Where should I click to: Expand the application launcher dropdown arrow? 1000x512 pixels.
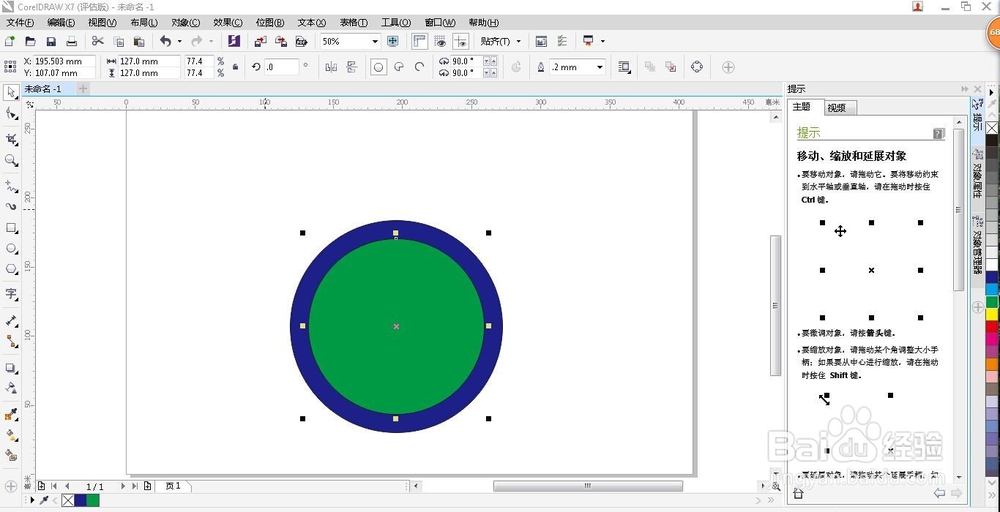pos(602,41)
